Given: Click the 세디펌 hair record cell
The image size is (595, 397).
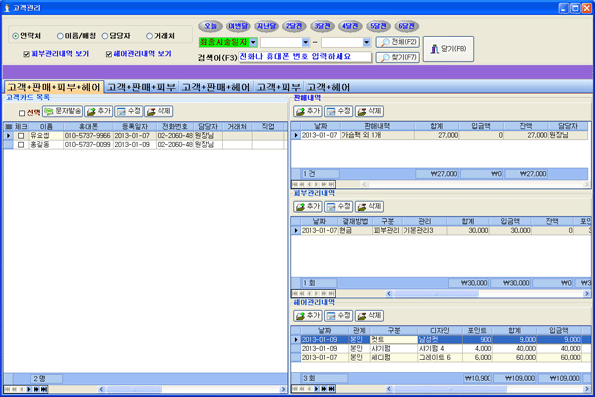Looking at the screenshot, I should coord(393,358).
